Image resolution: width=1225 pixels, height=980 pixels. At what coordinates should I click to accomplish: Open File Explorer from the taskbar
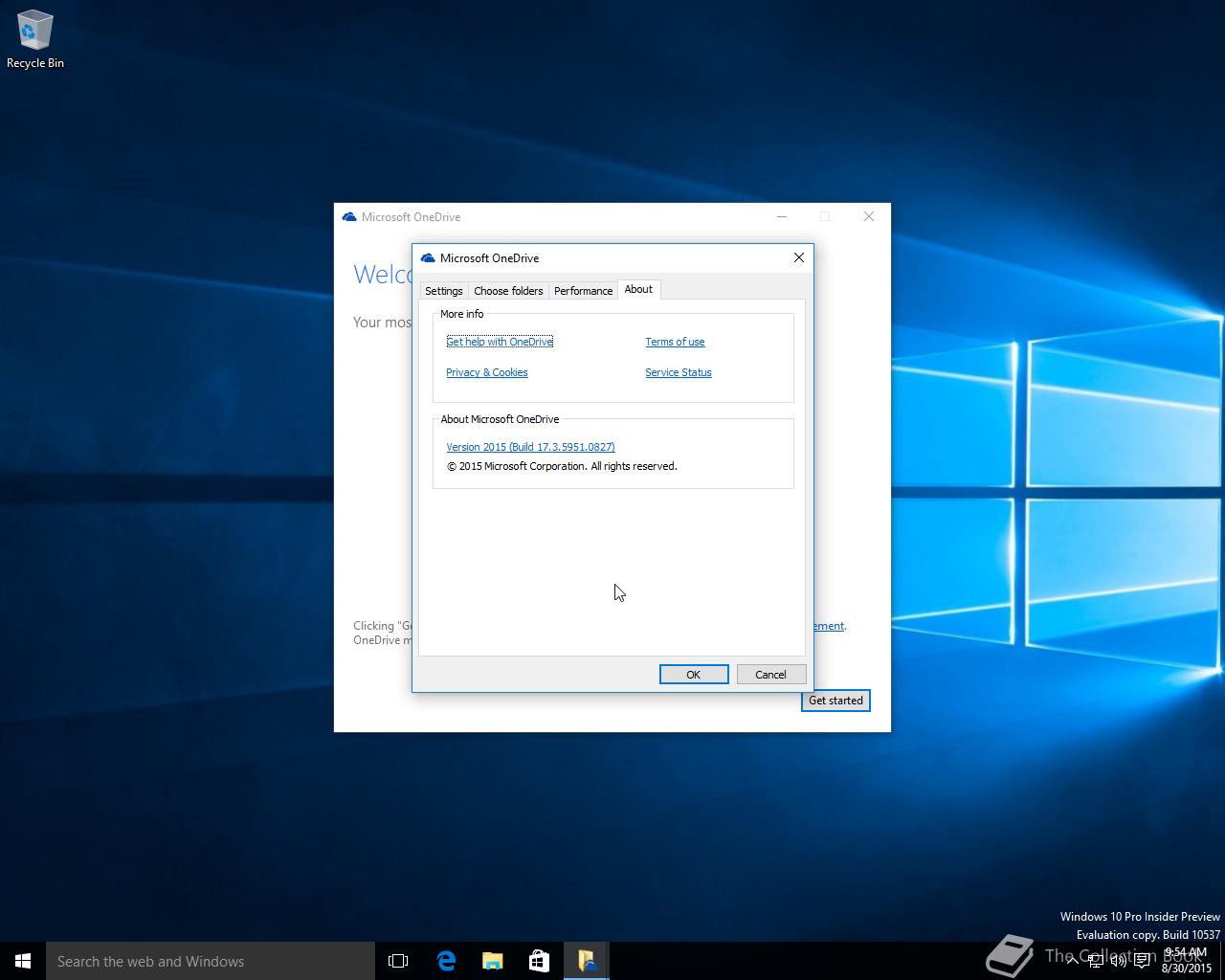(x=493, y=961)
